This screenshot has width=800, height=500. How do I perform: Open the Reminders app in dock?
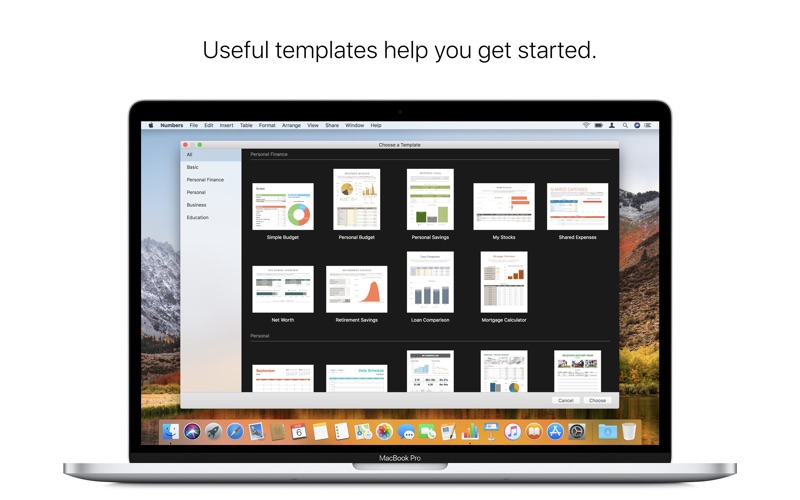(x=341, y=432)
